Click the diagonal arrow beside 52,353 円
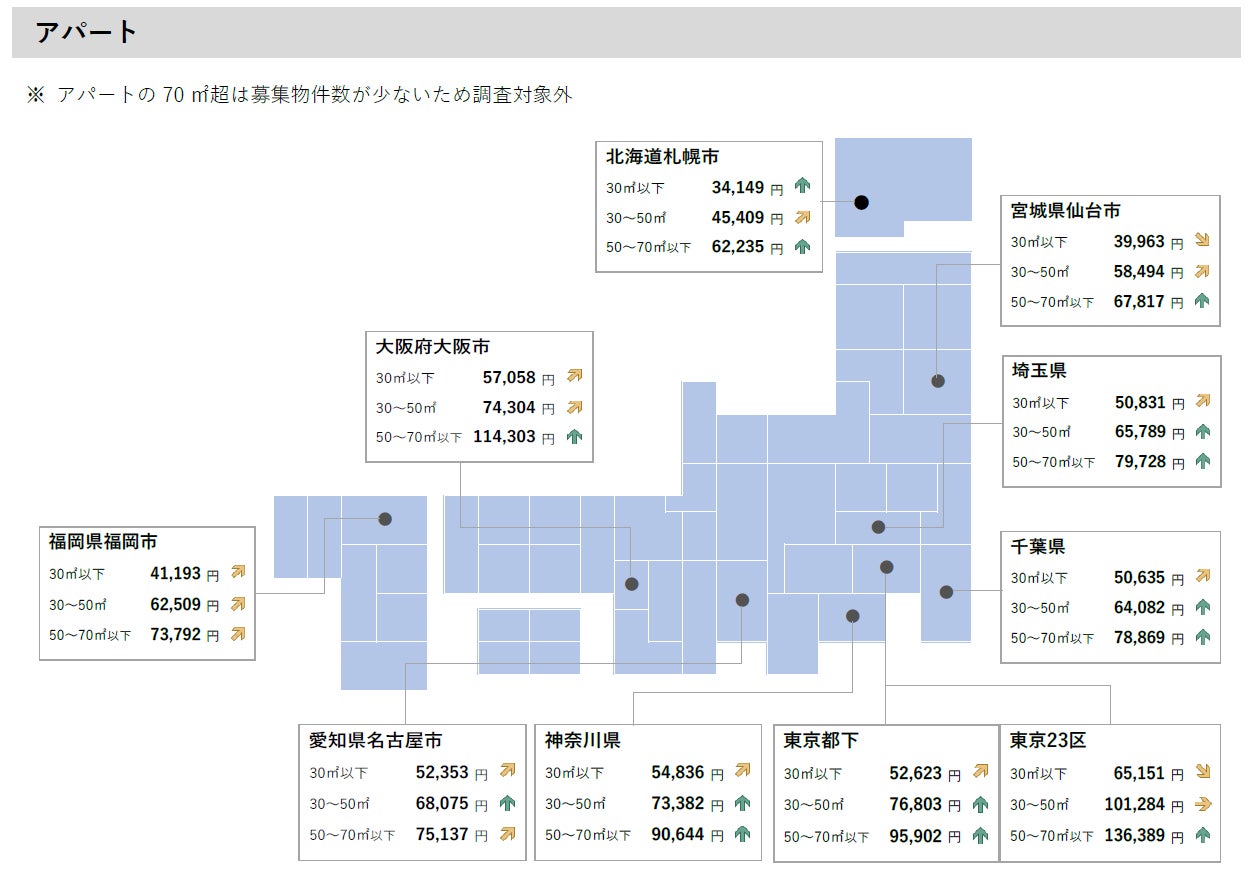This screenshot has width=1249, height=879. (x=507, y=771)
